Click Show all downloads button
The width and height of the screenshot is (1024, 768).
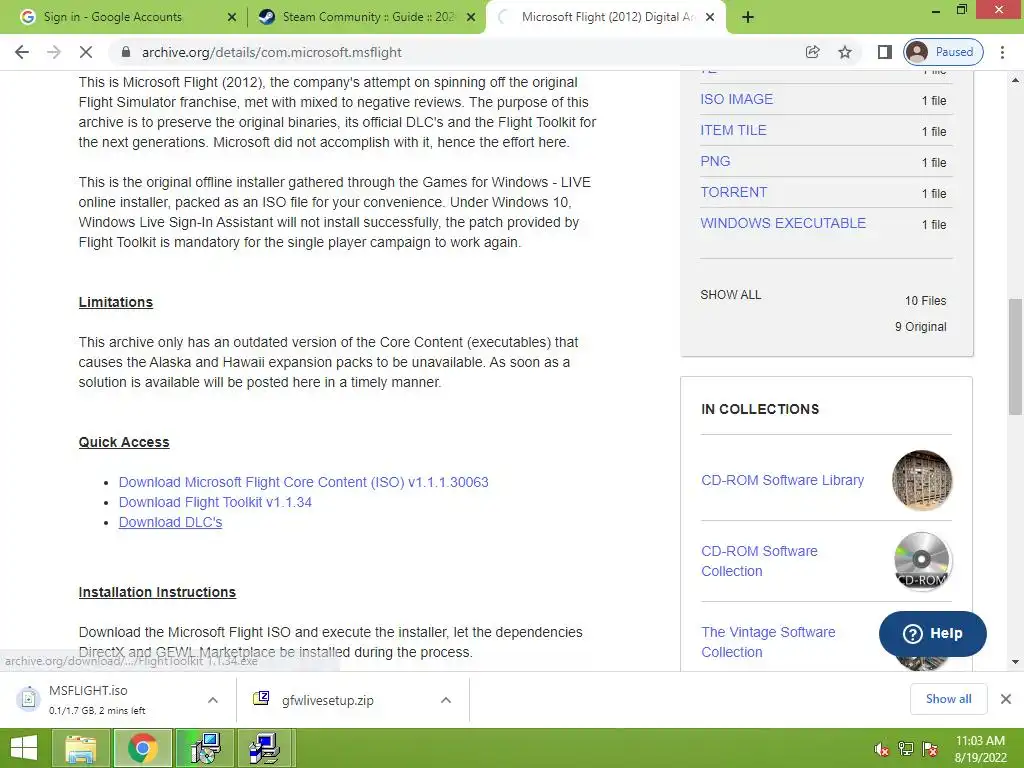(948, 699)
